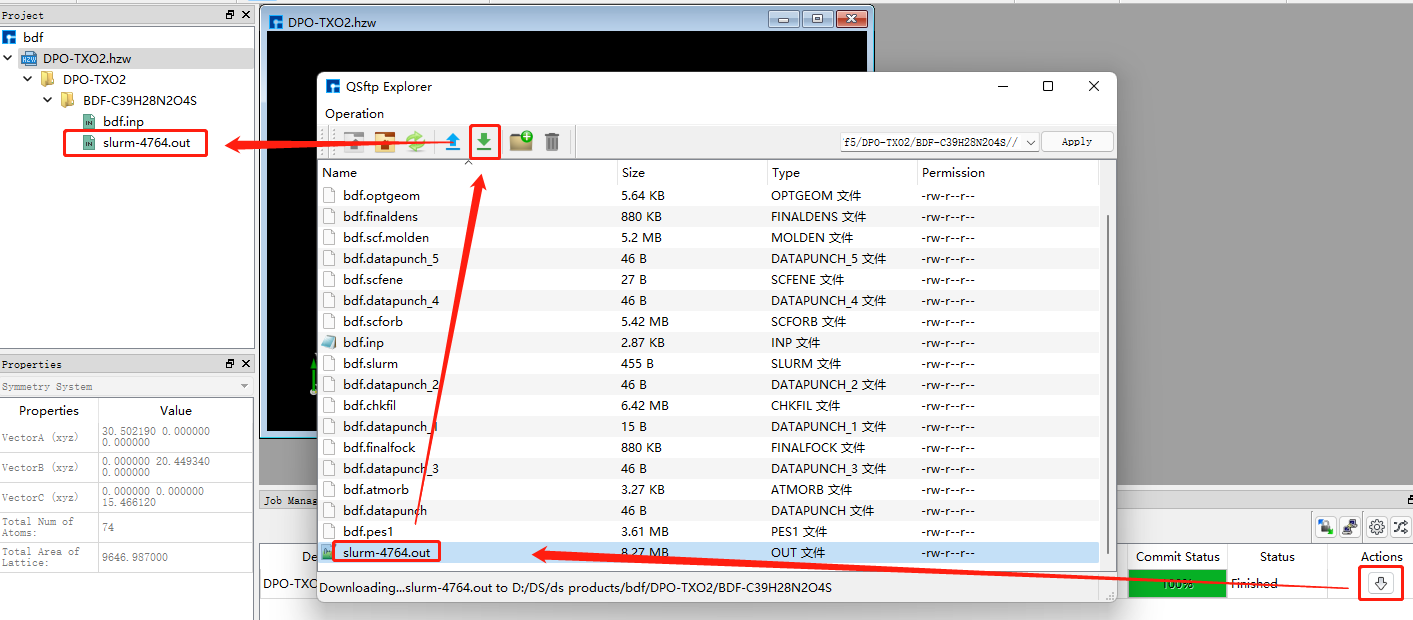Click the Total Num of Atoms value 74

point(107,527)
